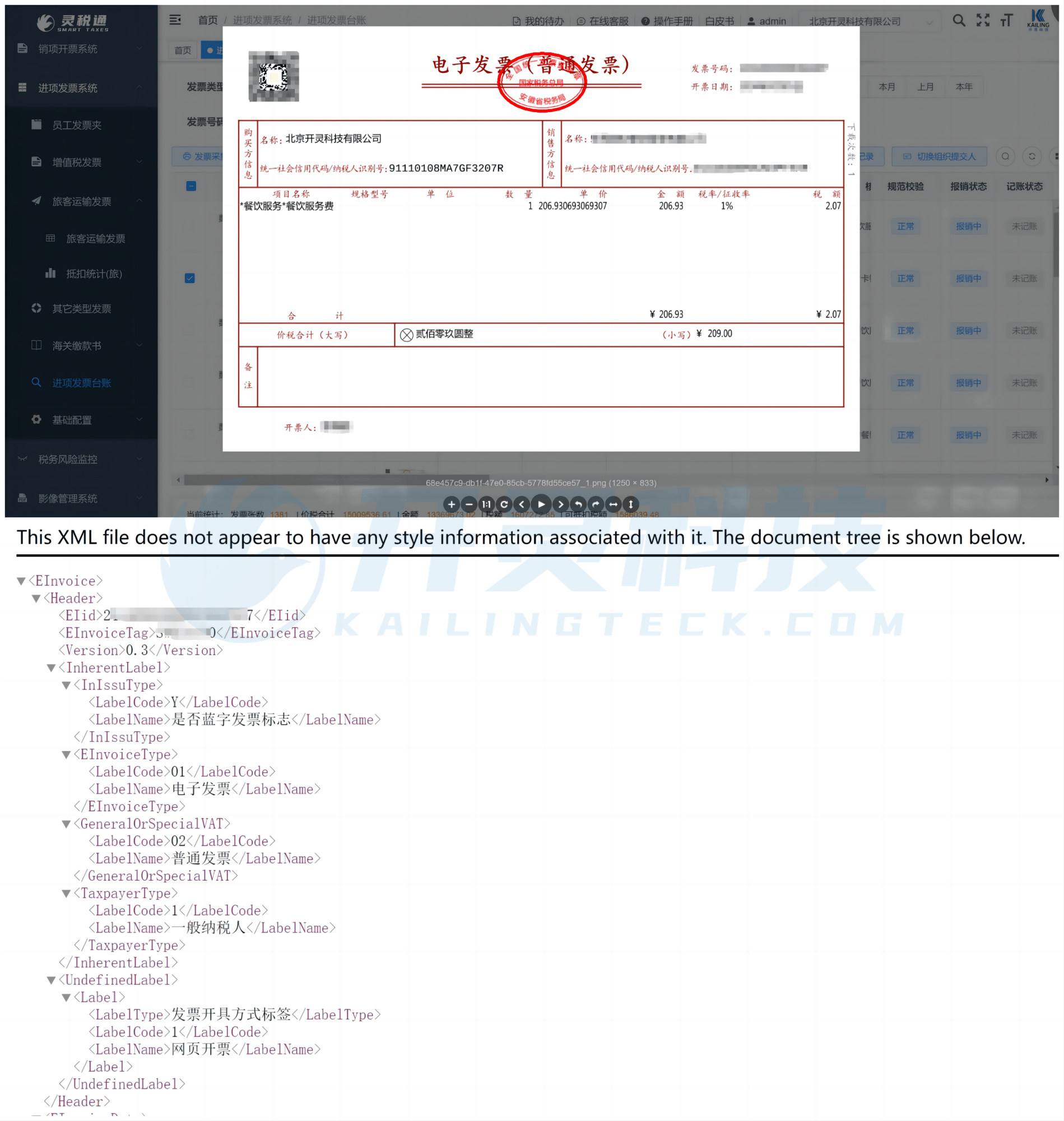
Task: Collapse the InherentLabel XML node
Action: pyautogui.click(x=51, y=668)
